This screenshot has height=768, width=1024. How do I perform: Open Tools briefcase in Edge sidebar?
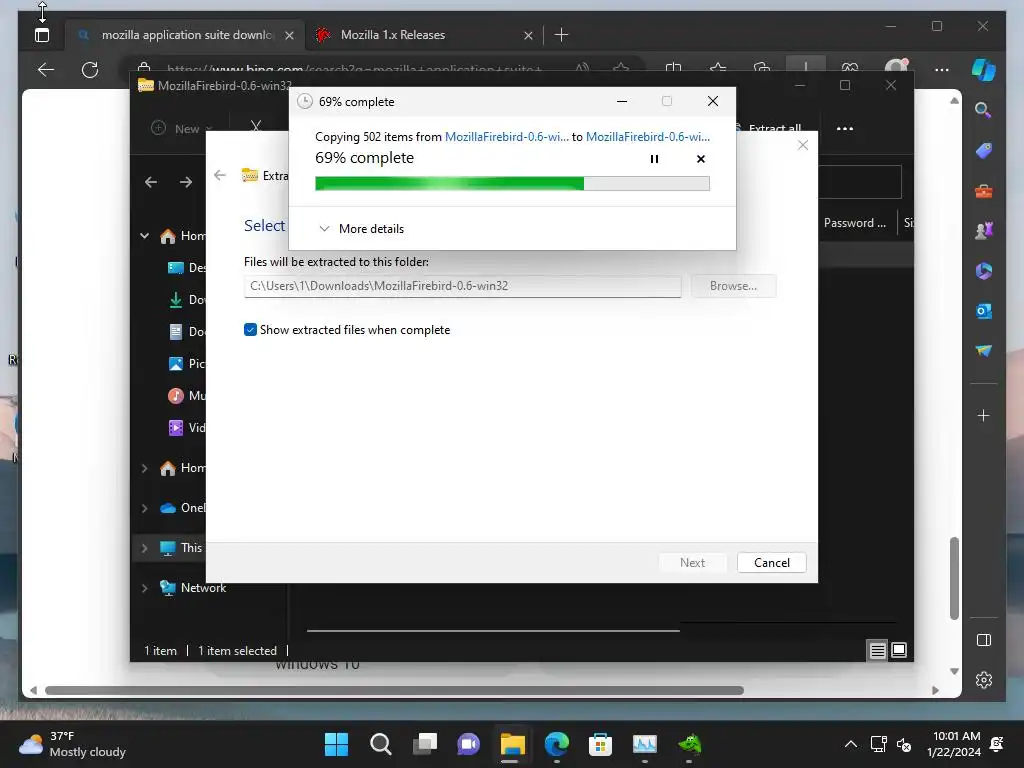click(x=984, y=191)
